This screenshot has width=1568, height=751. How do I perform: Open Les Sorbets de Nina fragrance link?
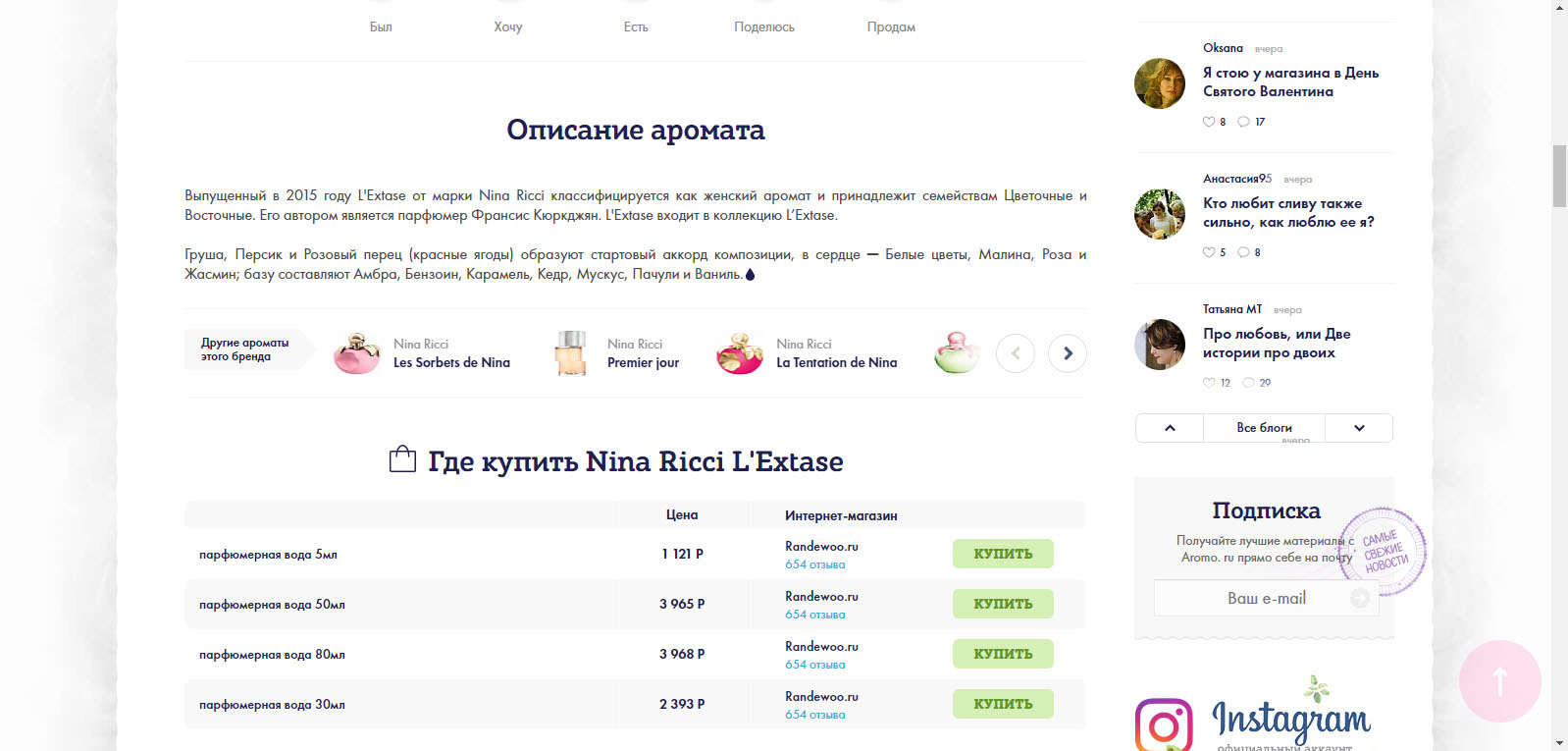point(451,363)
